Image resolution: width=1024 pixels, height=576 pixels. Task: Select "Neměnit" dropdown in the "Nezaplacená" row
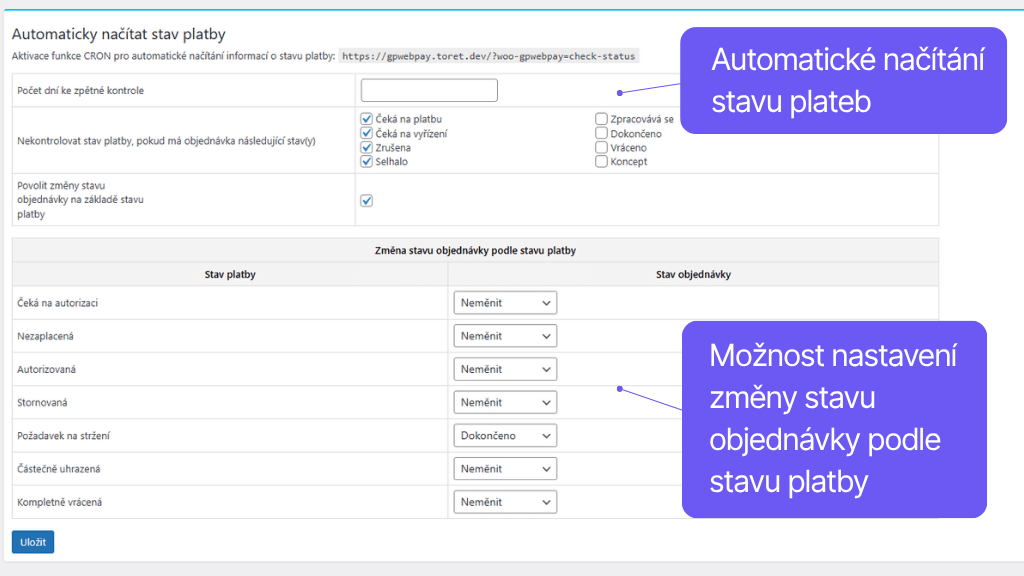505,335
